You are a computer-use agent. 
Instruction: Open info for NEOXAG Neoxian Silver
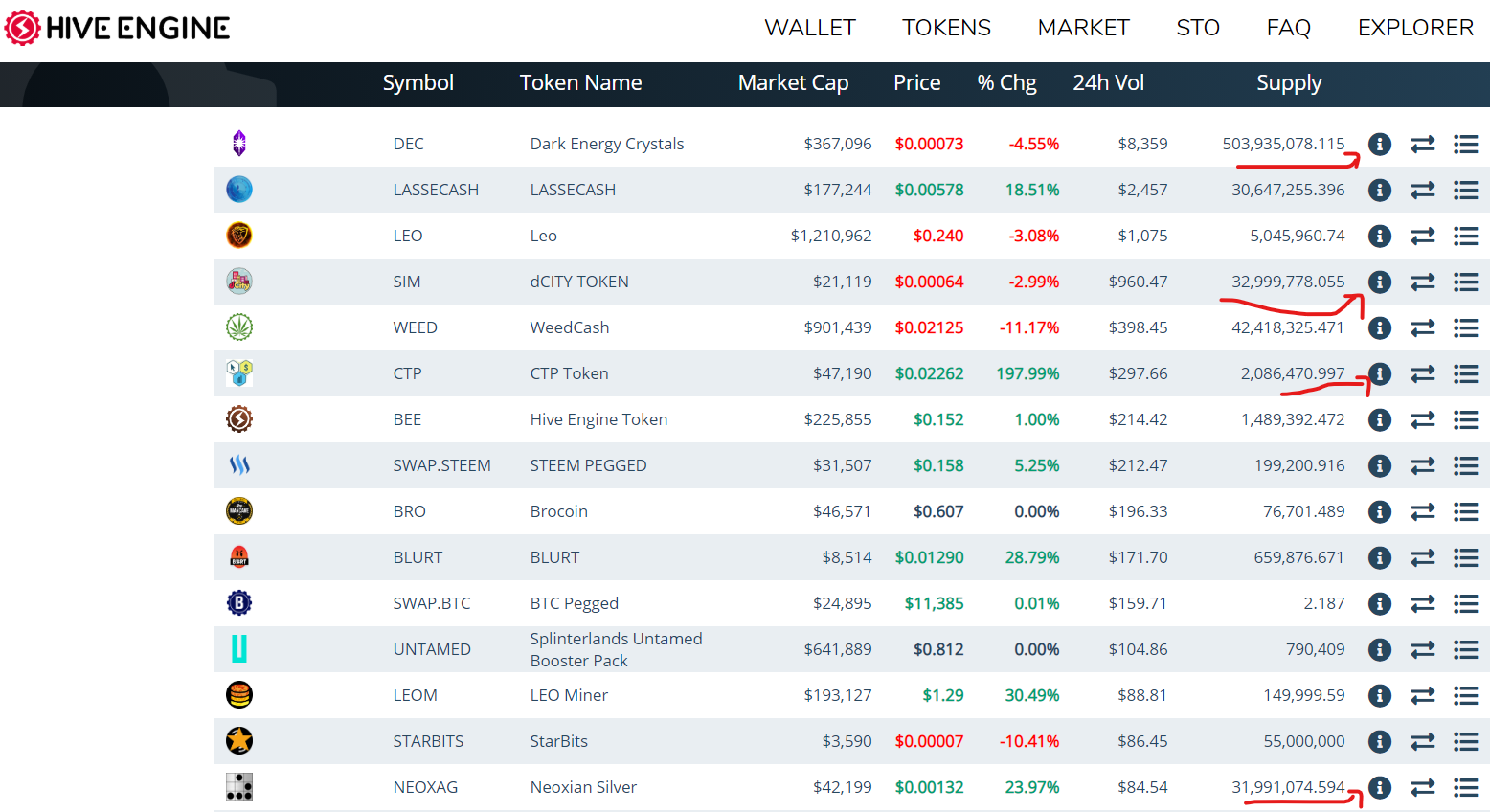click(1379, 787)
